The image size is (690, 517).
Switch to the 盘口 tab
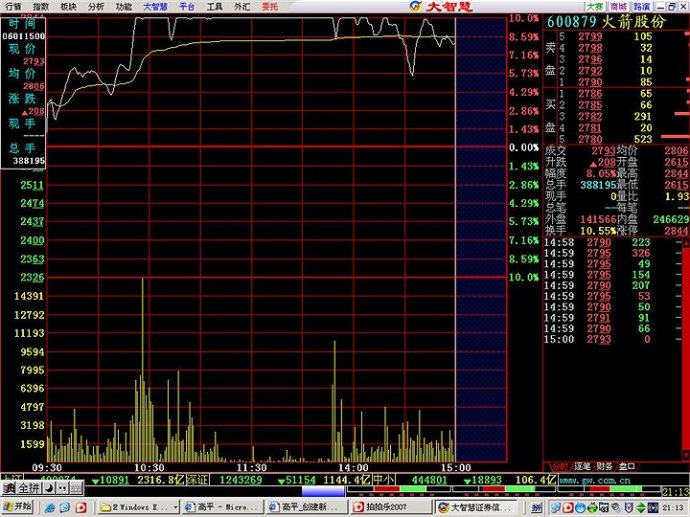[x=626, y=466]
